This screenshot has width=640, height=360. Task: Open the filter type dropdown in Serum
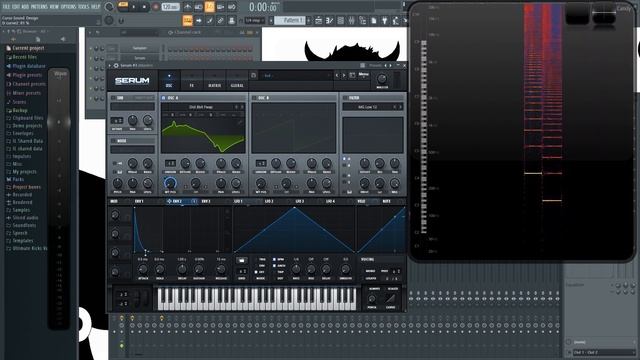click(367, 107)
